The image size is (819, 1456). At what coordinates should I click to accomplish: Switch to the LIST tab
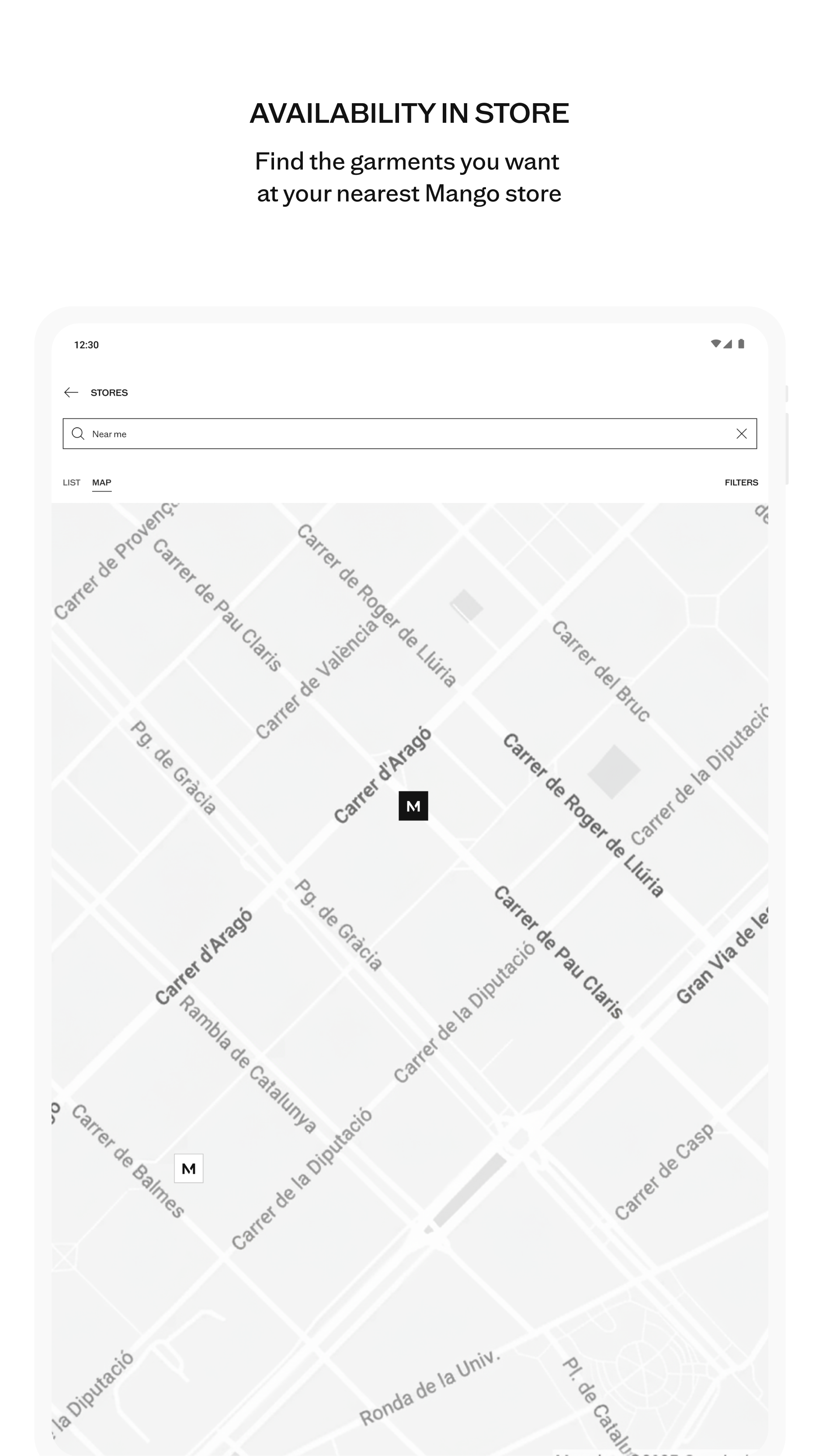click(71, 482)
